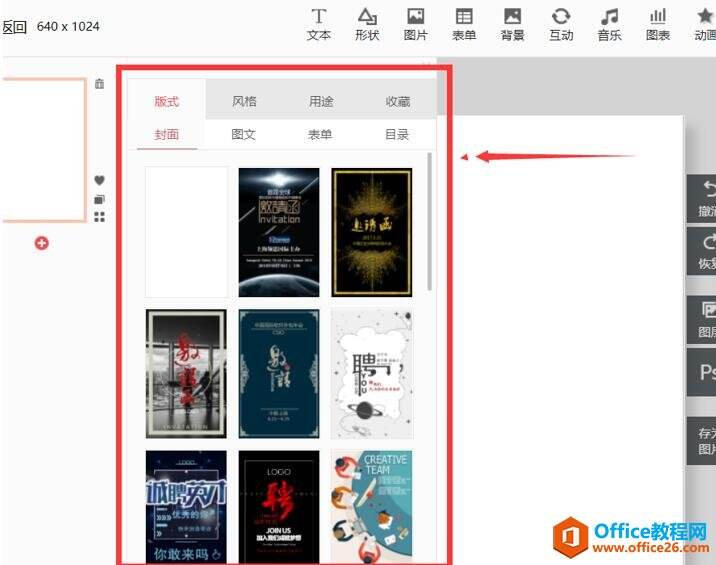Viewport: 716px width, 565px height.
Task: Click the undo 撤销 button
Action: point(702,199)
